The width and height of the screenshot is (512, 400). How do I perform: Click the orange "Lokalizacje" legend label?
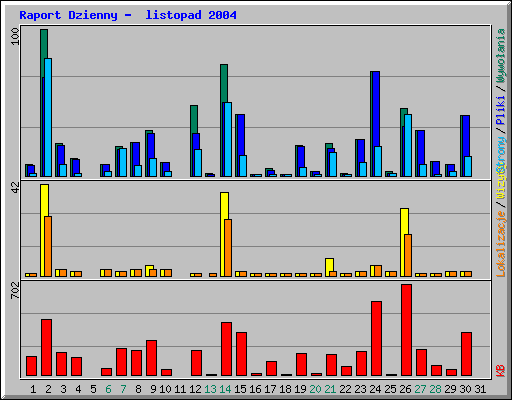(x=501, y=244)
